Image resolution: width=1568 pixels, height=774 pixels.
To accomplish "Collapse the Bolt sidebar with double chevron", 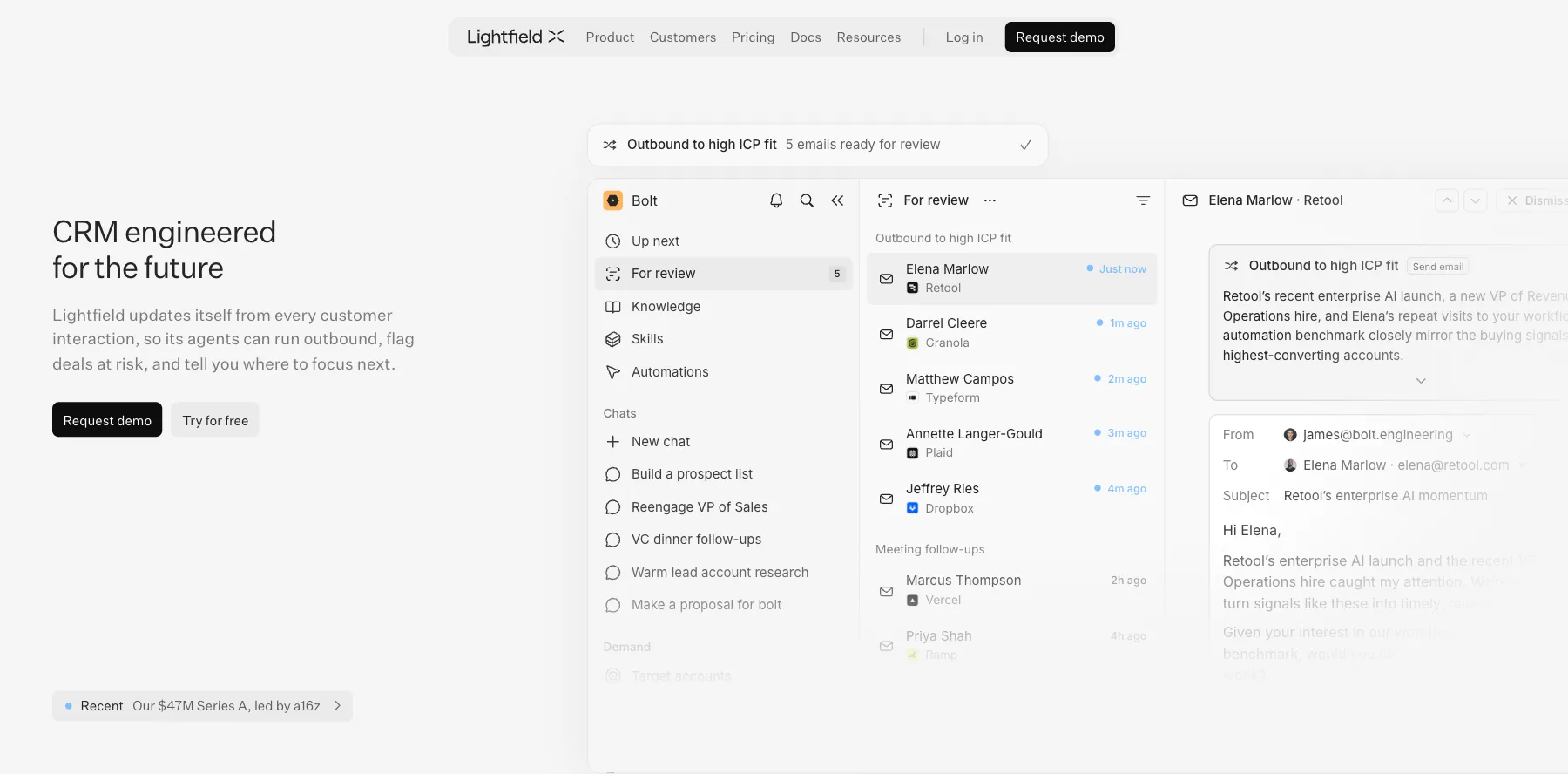I will pyautogui.click(x=837, y=200).
